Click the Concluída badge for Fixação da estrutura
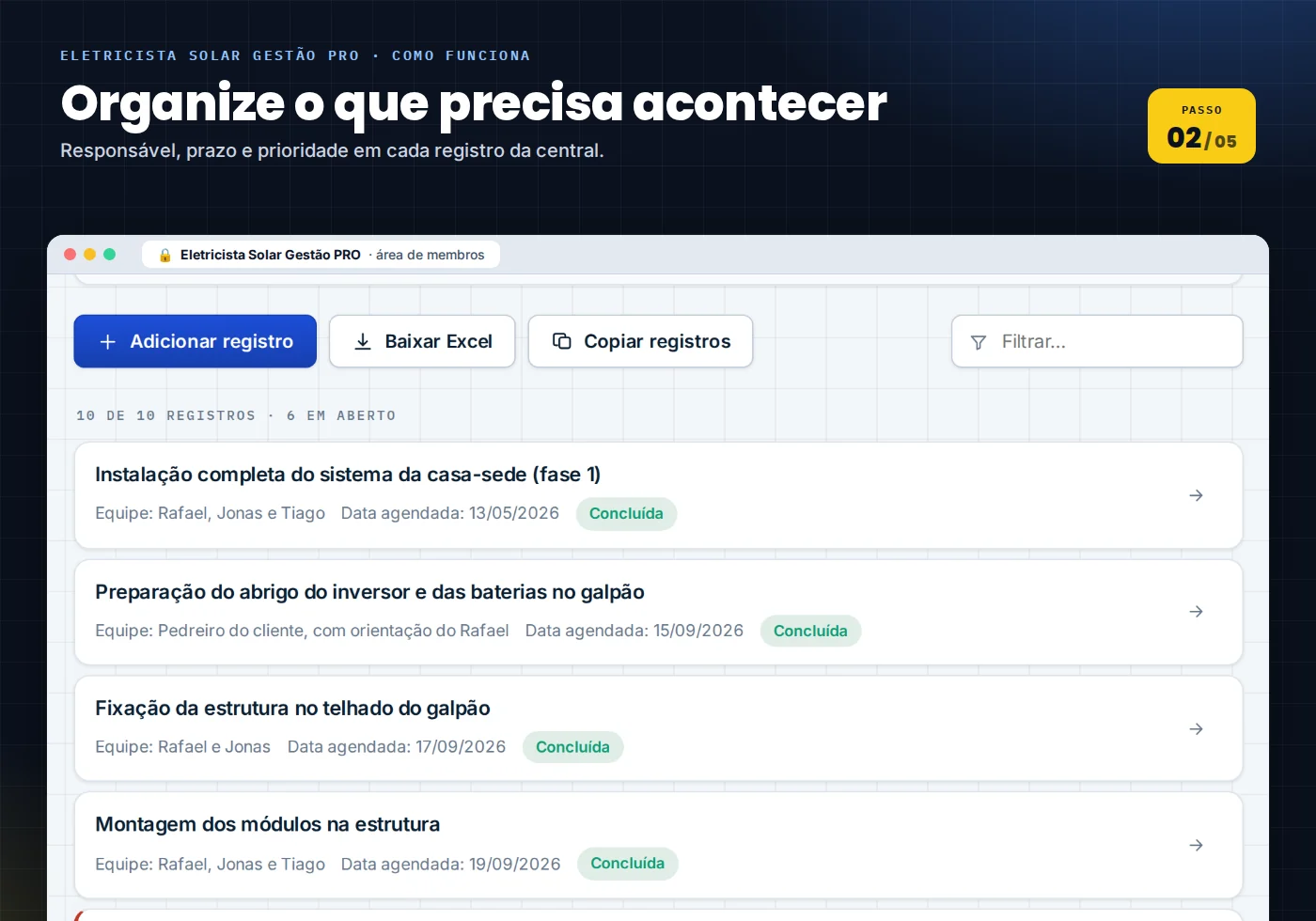The height and width of the screenshot is (921, 1316). (572, 747)
